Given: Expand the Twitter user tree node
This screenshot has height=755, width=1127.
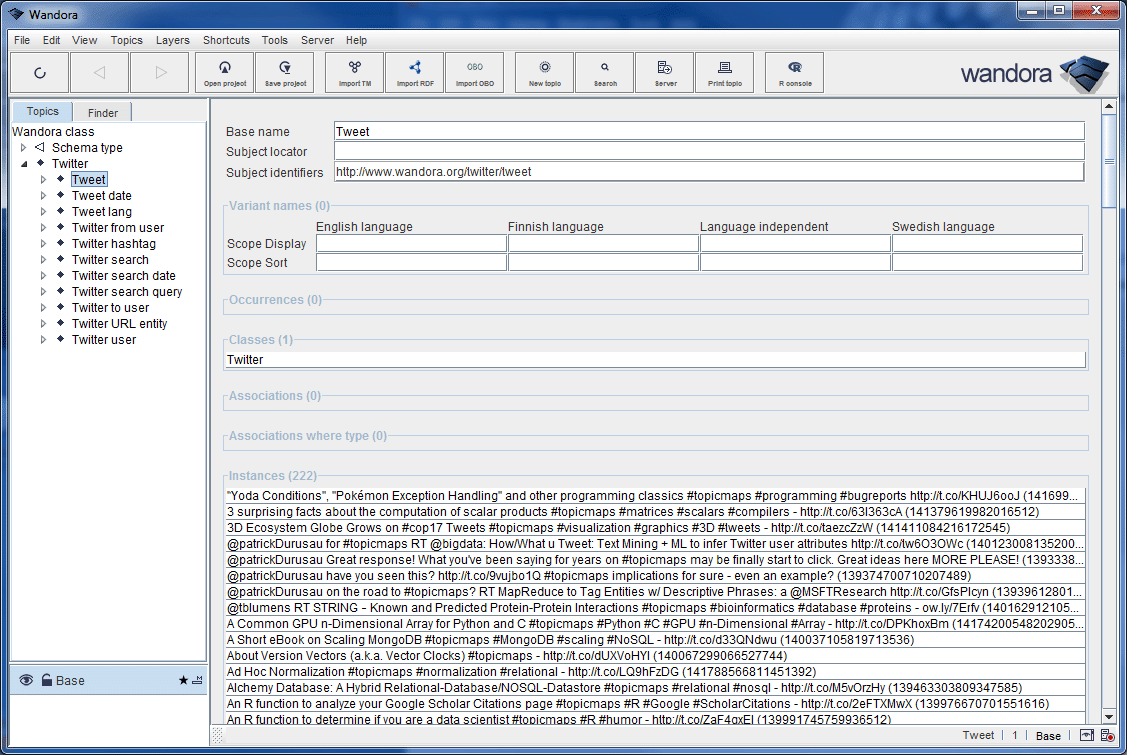Looking at the screenshot, I should pyautogui.click(x=43, y=339).
